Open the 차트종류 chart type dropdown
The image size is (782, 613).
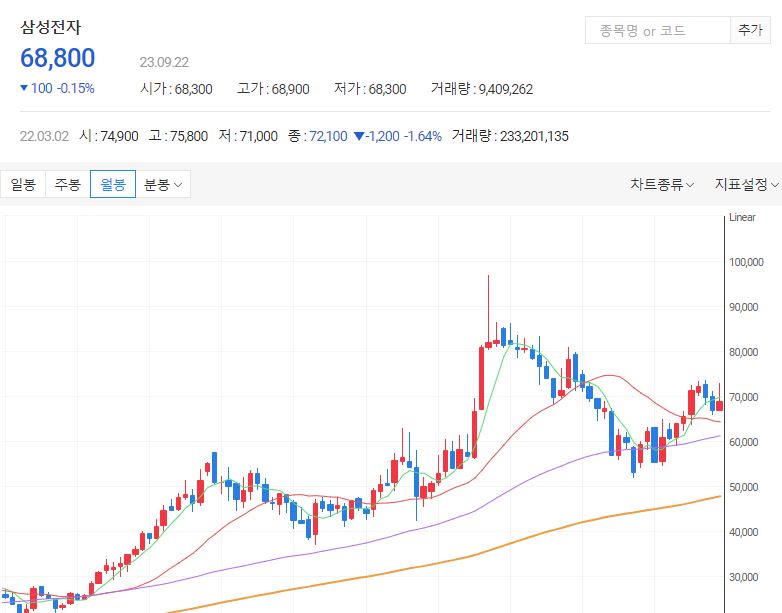tap(662, 185)
